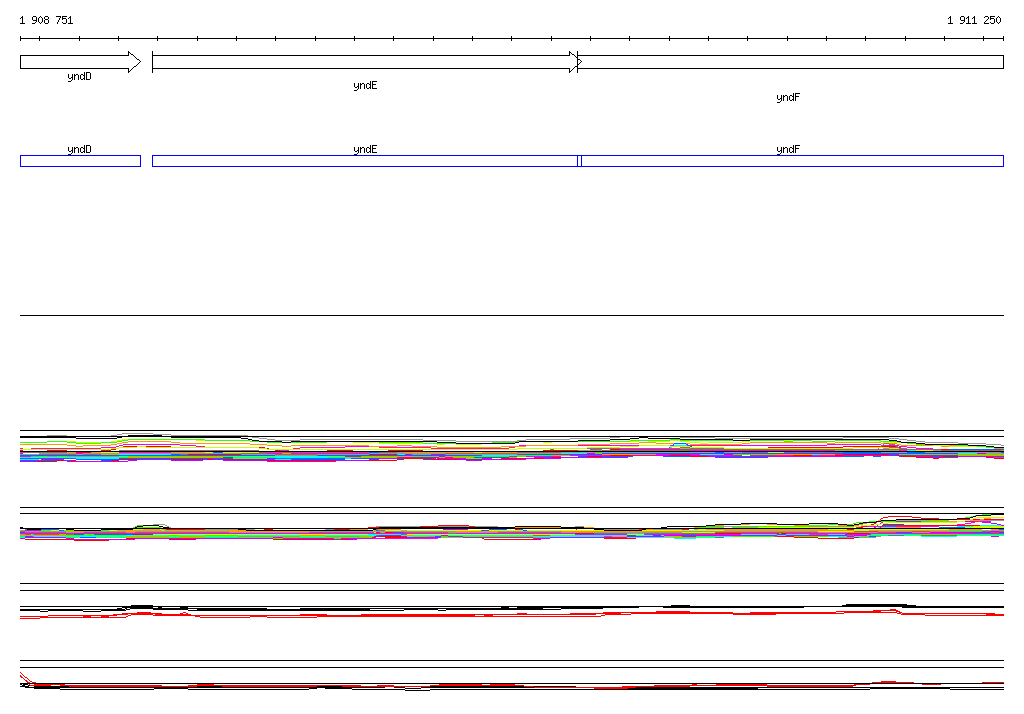1024x714 pixels.
Task: Click the yndF label above blue box
Action: [788, 149]
